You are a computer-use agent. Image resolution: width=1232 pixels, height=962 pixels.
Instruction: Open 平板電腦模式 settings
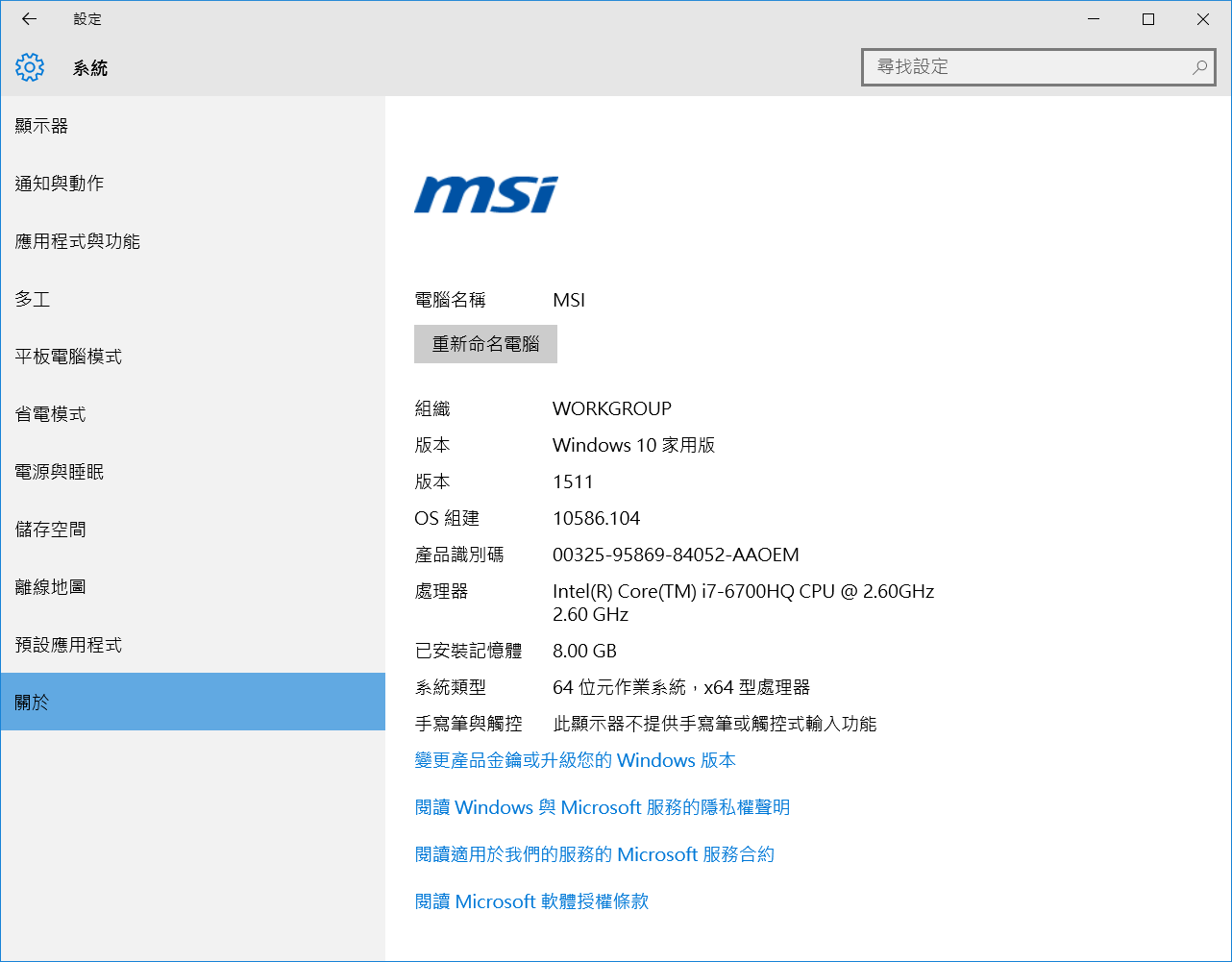193,357
